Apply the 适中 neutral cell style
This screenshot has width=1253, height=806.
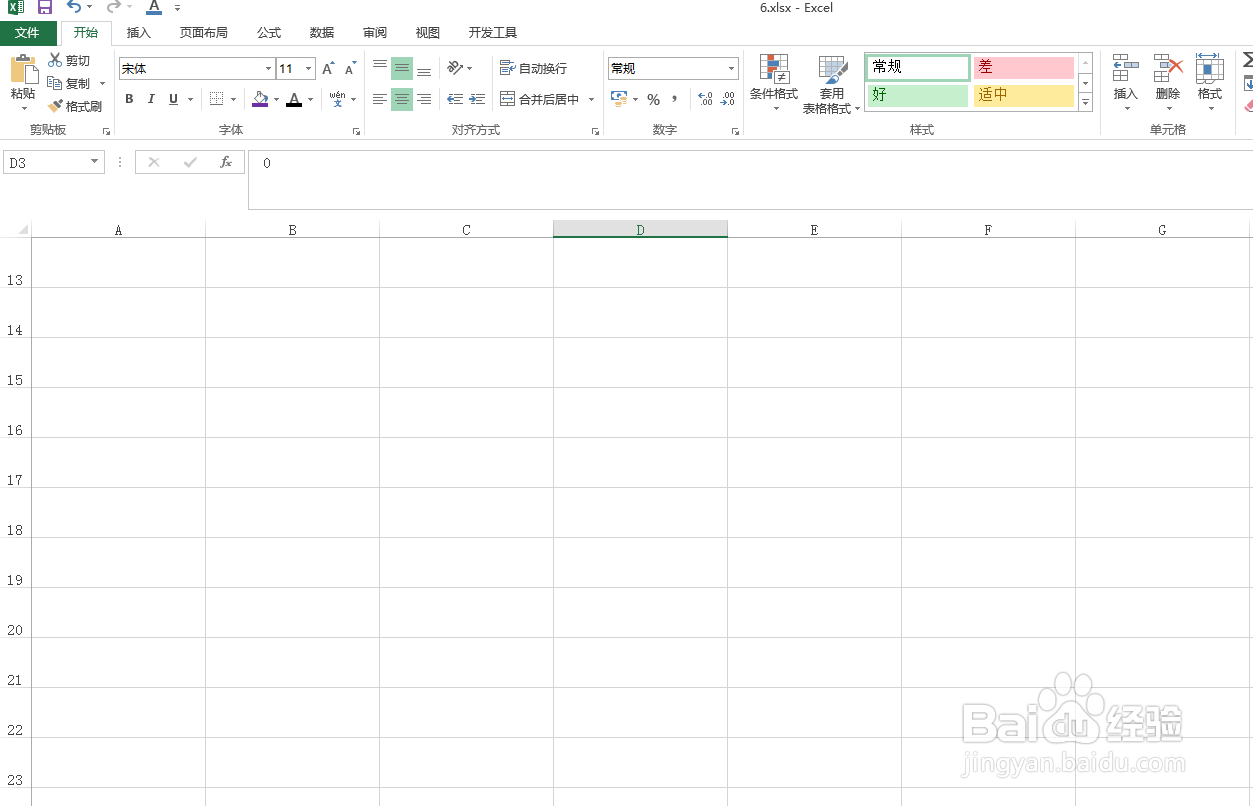tap(1024, 95)
